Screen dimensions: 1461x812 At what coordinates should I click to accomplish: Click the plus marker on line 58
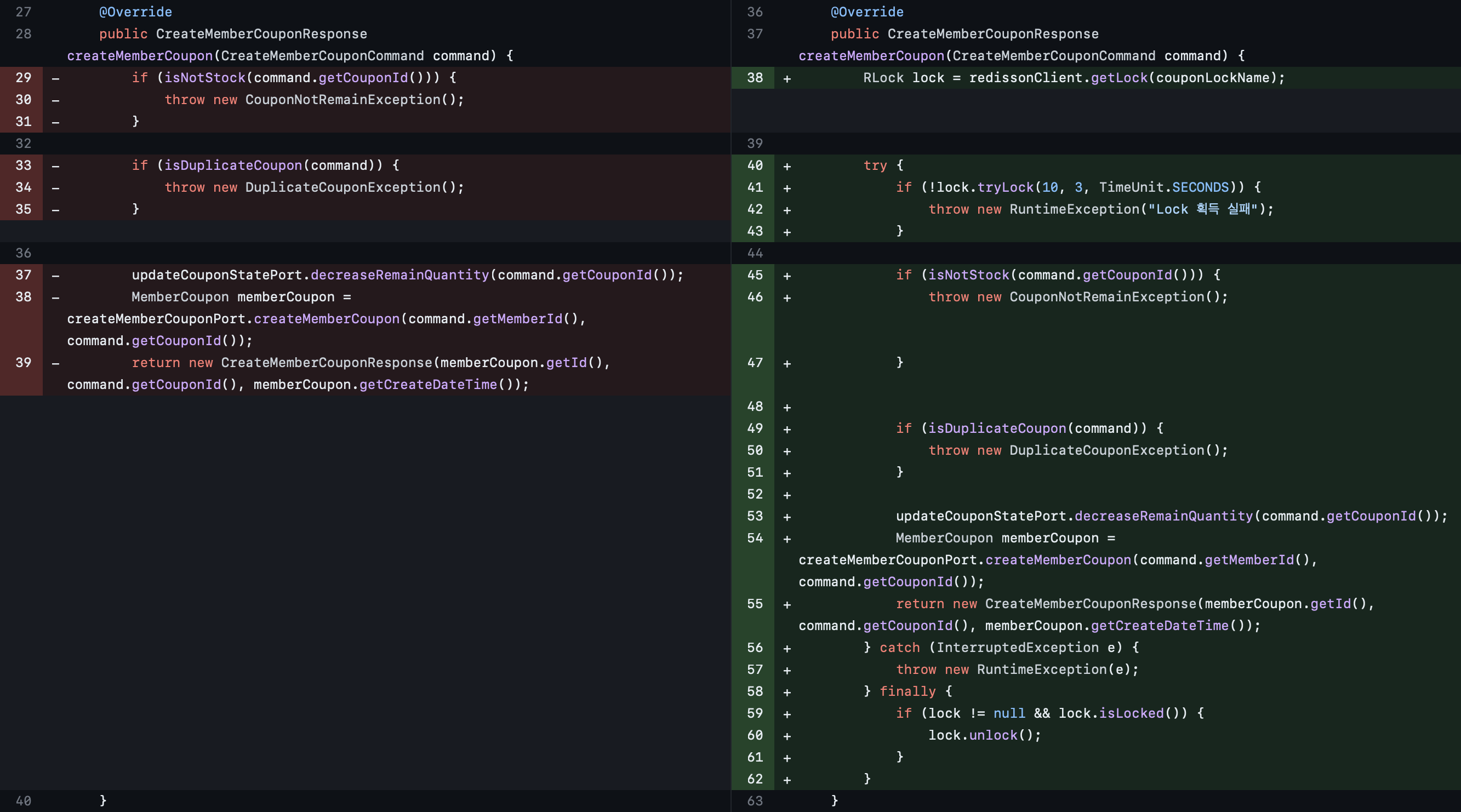pos(786,692)
